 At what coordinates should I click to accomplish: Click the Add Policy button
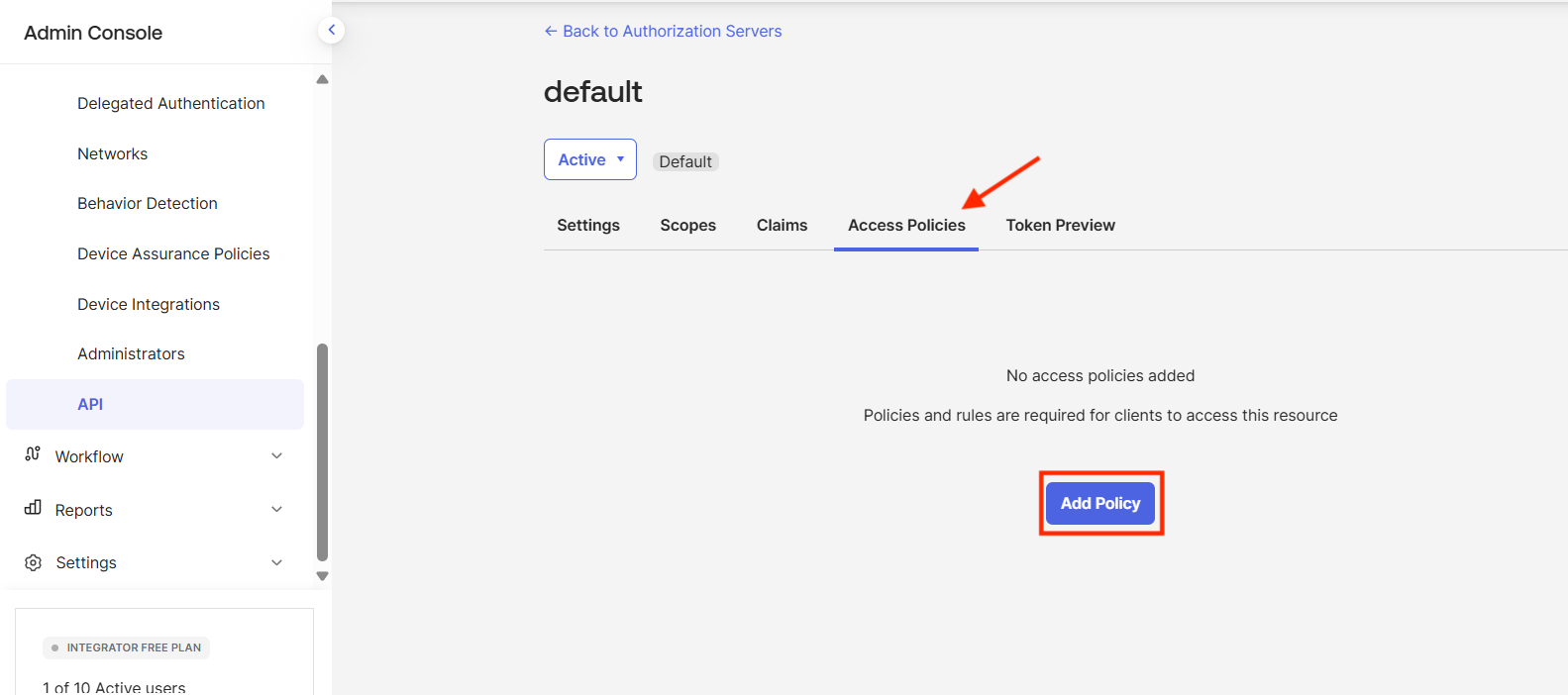pos(1099,503)
